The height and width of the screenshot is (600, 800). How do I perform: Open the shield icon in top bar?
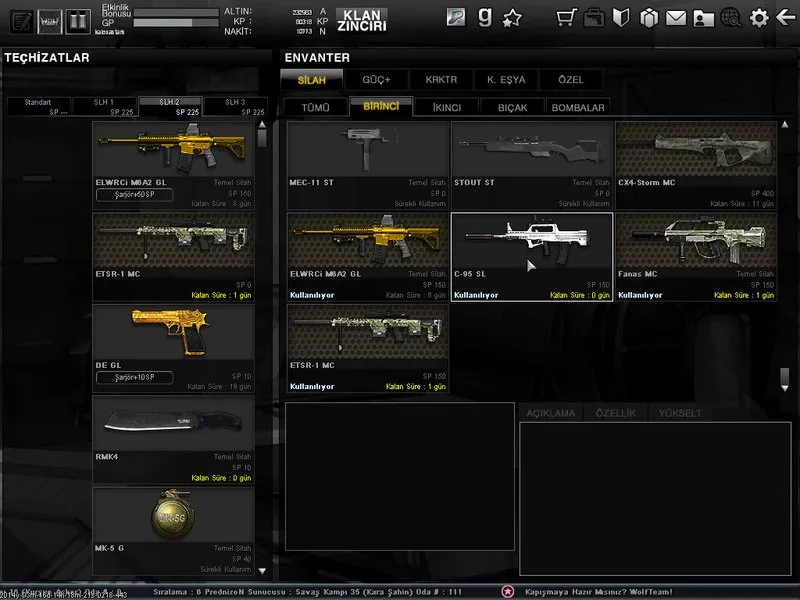point(621,18)
